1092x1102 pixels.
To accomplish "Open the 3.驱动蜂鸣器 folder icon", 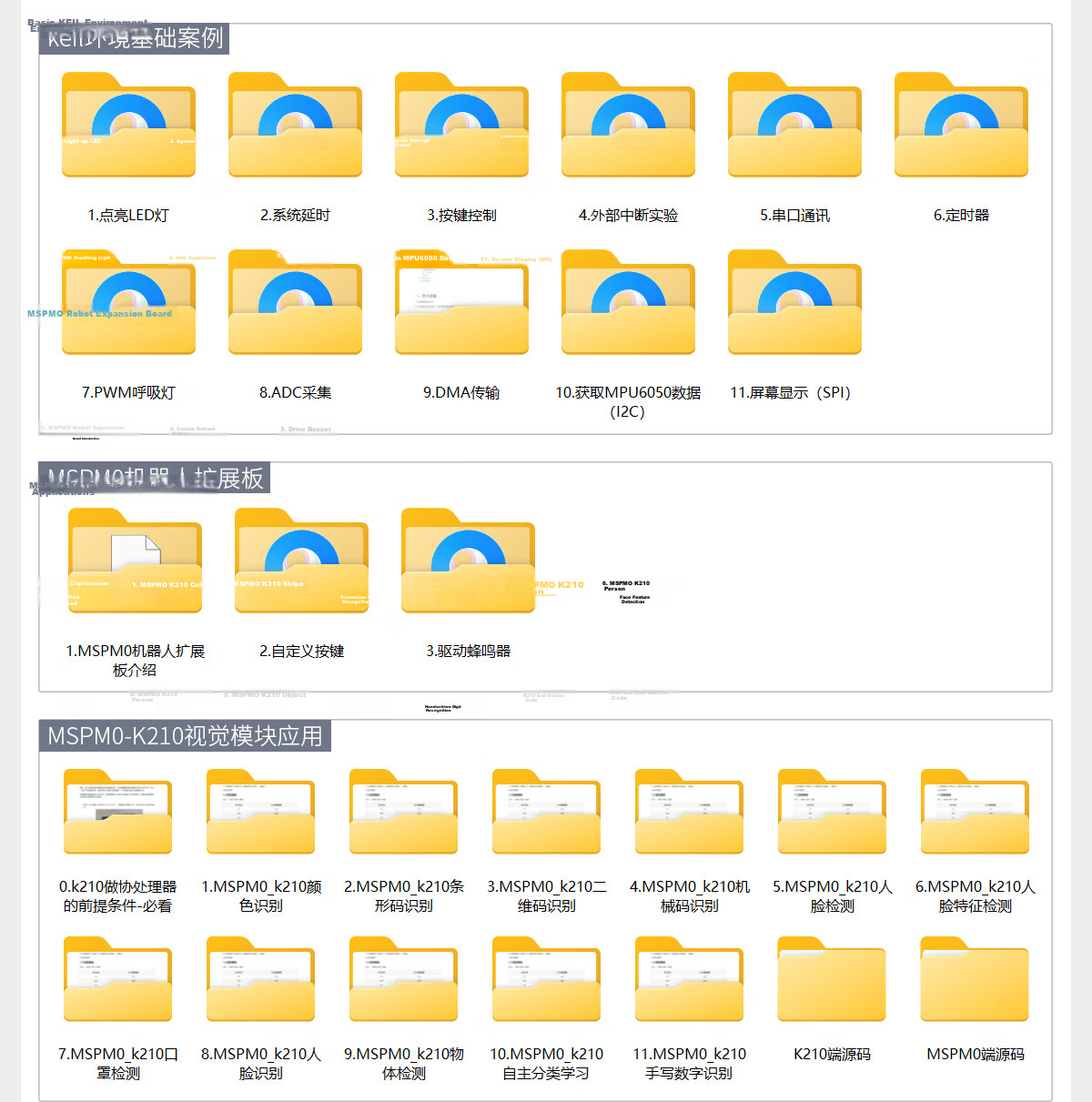I will pyautogui.click(x=468, y=561).
